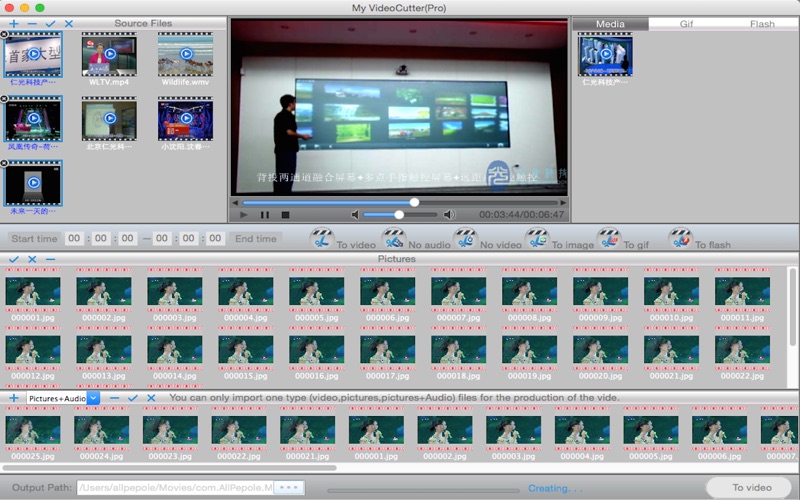Switch to the Gif tab
Image resolution: width=800 pixels, height=500 pixels.
[686, 24]
